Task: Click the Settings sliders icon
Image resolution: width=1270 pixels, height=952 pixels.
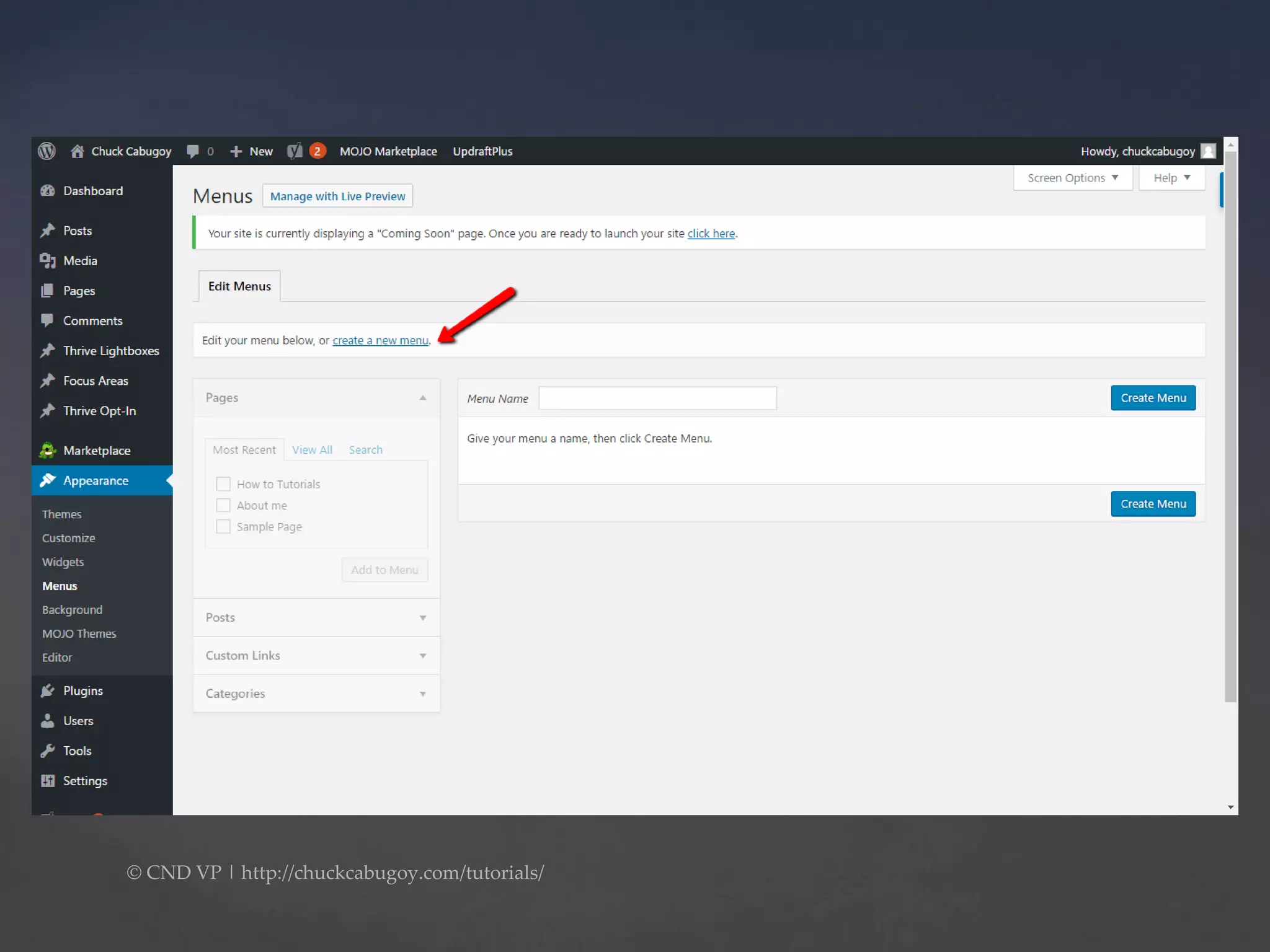Action: click(x=48, y=780)
